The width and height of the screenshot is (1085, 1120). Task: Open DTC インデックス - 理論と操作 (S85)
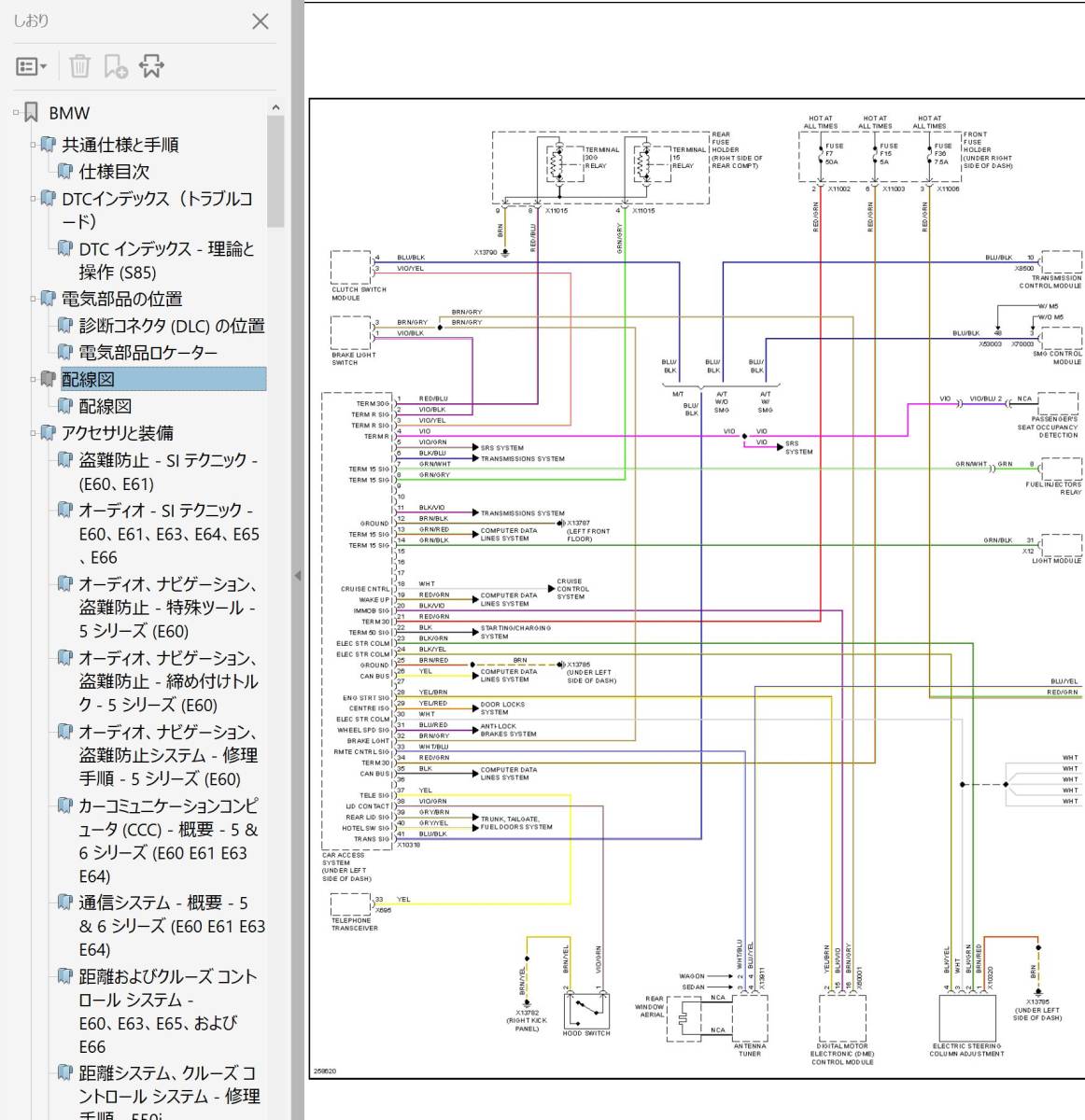[166, 260]
